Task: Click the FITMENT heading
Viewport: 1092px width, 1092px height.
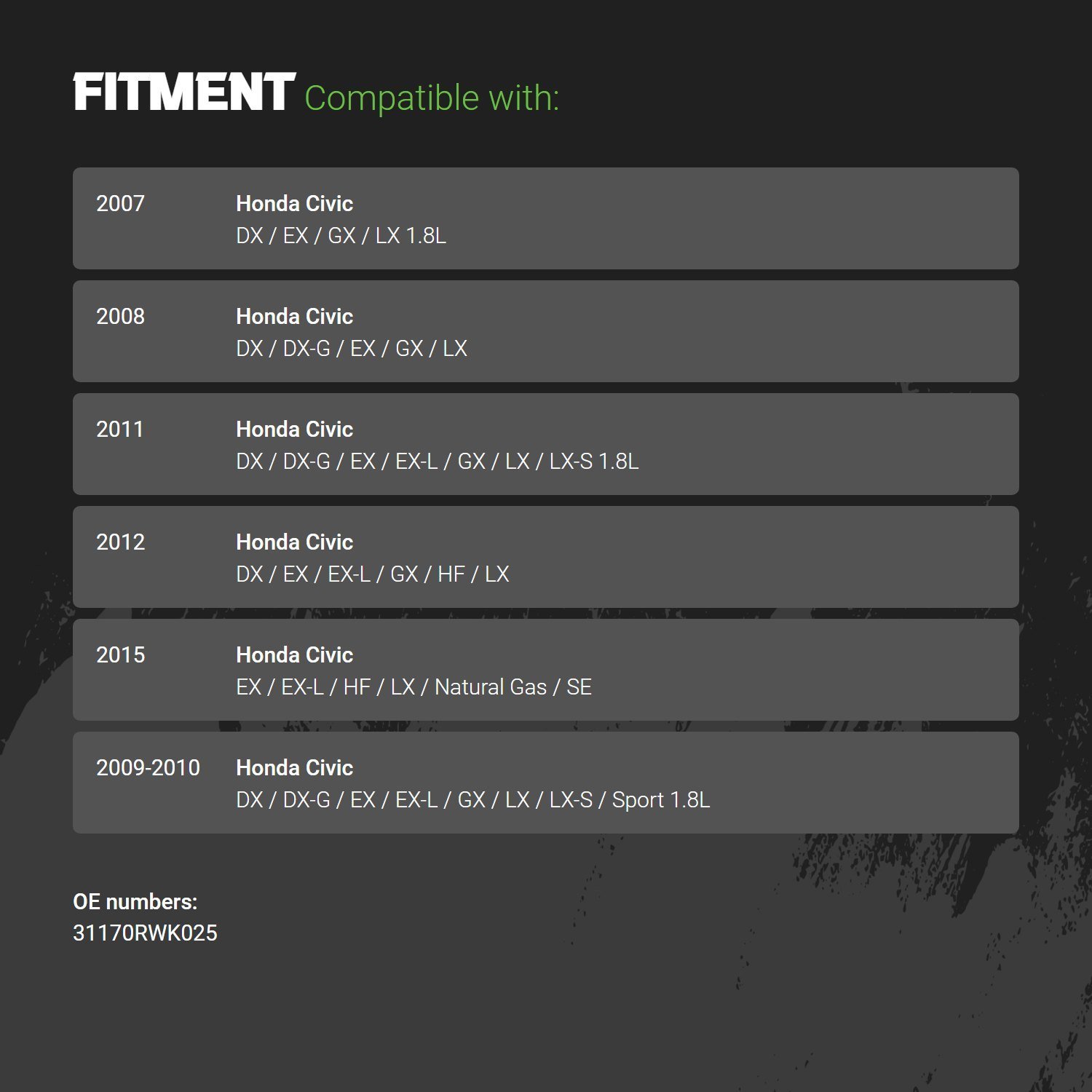Action: click(183, 92)
